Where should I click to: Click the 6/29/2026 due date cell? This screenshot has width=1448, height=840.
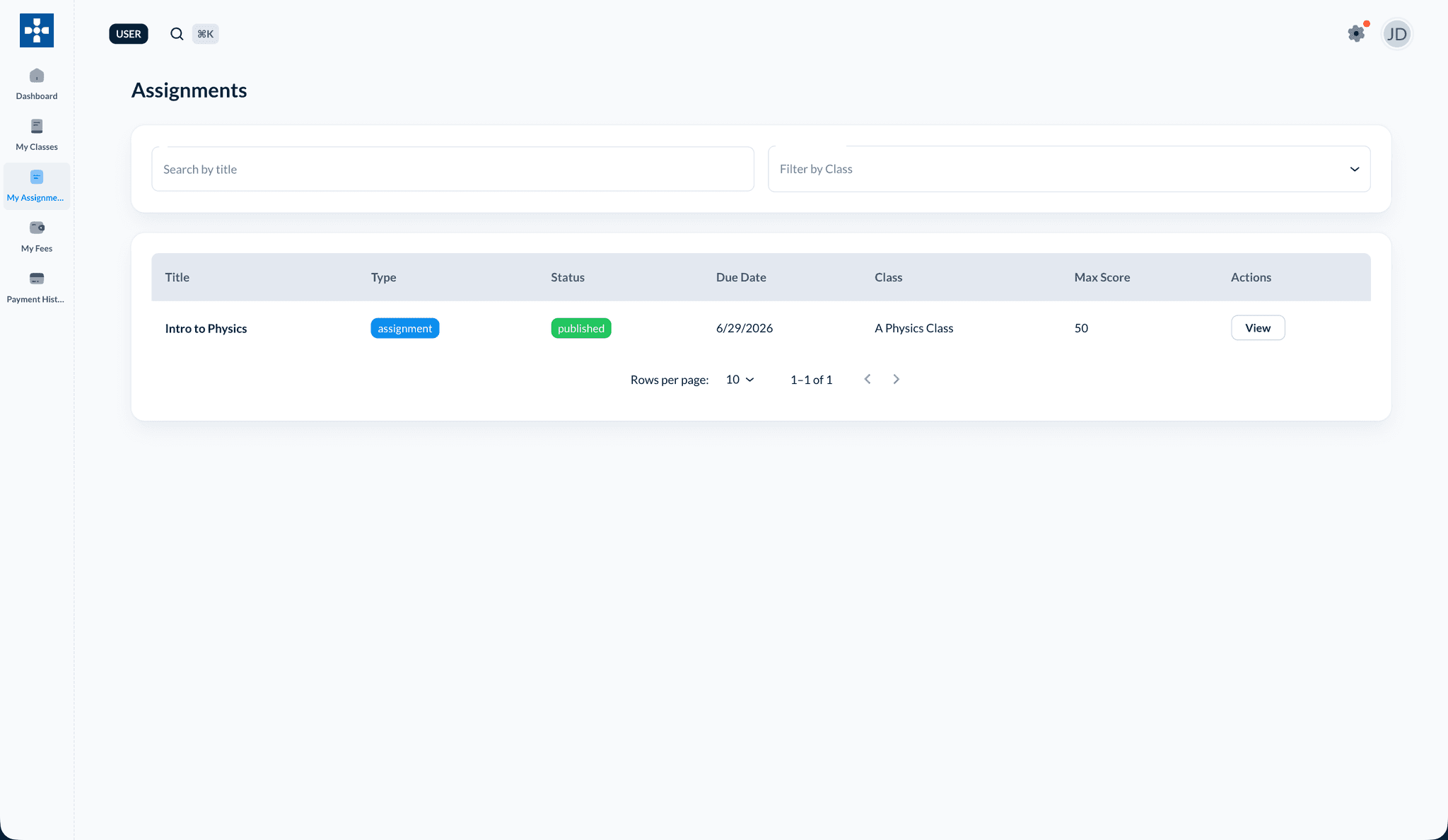click(745, 328)
